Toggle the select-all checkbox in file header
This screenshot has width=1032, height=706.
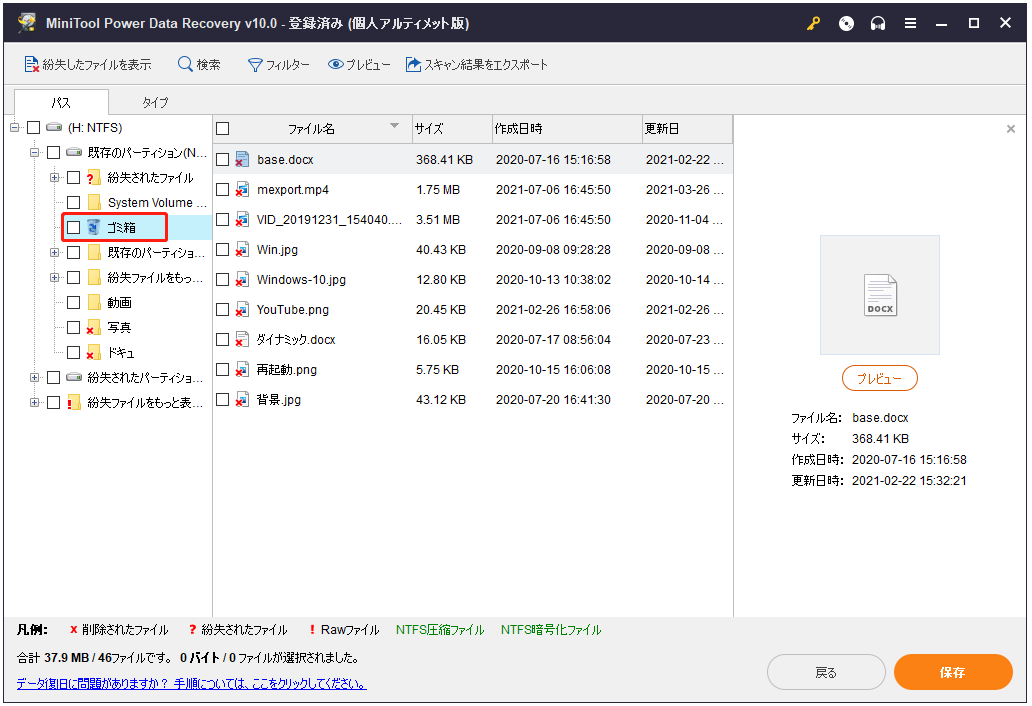pos(223,129)
